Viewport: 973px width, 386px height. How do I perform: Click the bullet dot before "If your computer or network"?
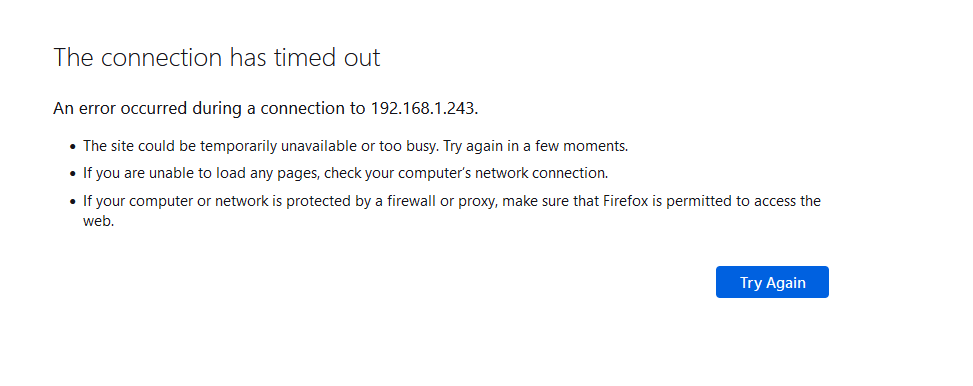[73, 202]
